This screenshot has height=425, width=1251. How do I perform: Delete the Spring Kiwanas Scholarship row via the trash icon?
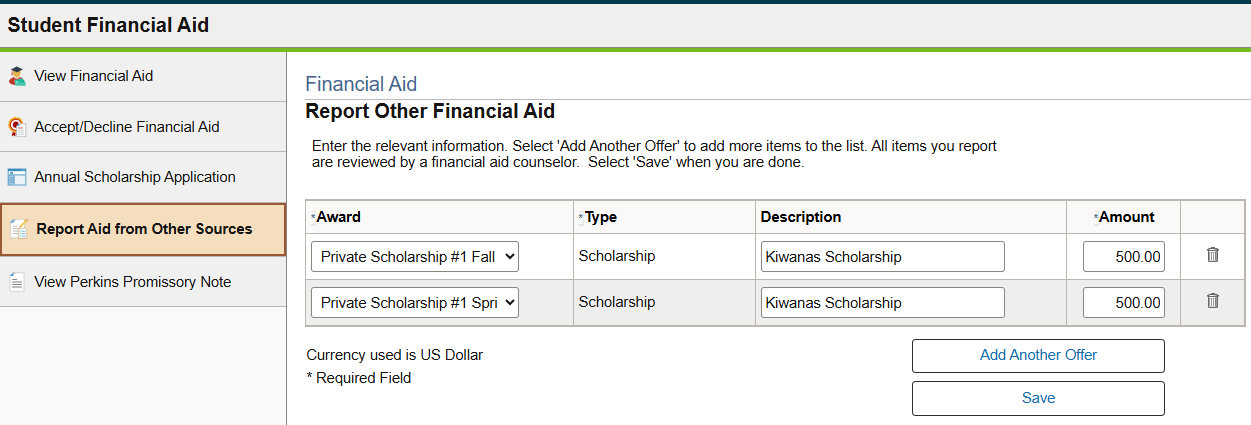tap(1213, 301)
